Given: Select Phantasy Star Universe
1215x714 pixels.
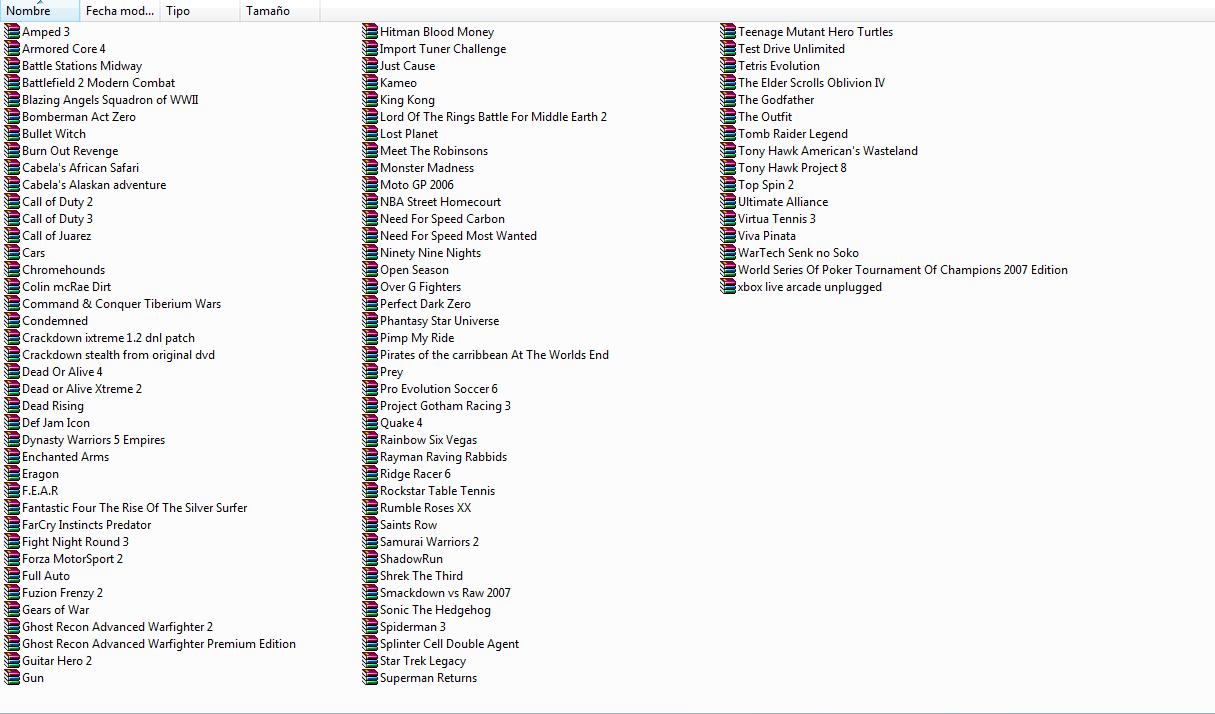Looking at the screenshot, I should (x=439, y=321).
